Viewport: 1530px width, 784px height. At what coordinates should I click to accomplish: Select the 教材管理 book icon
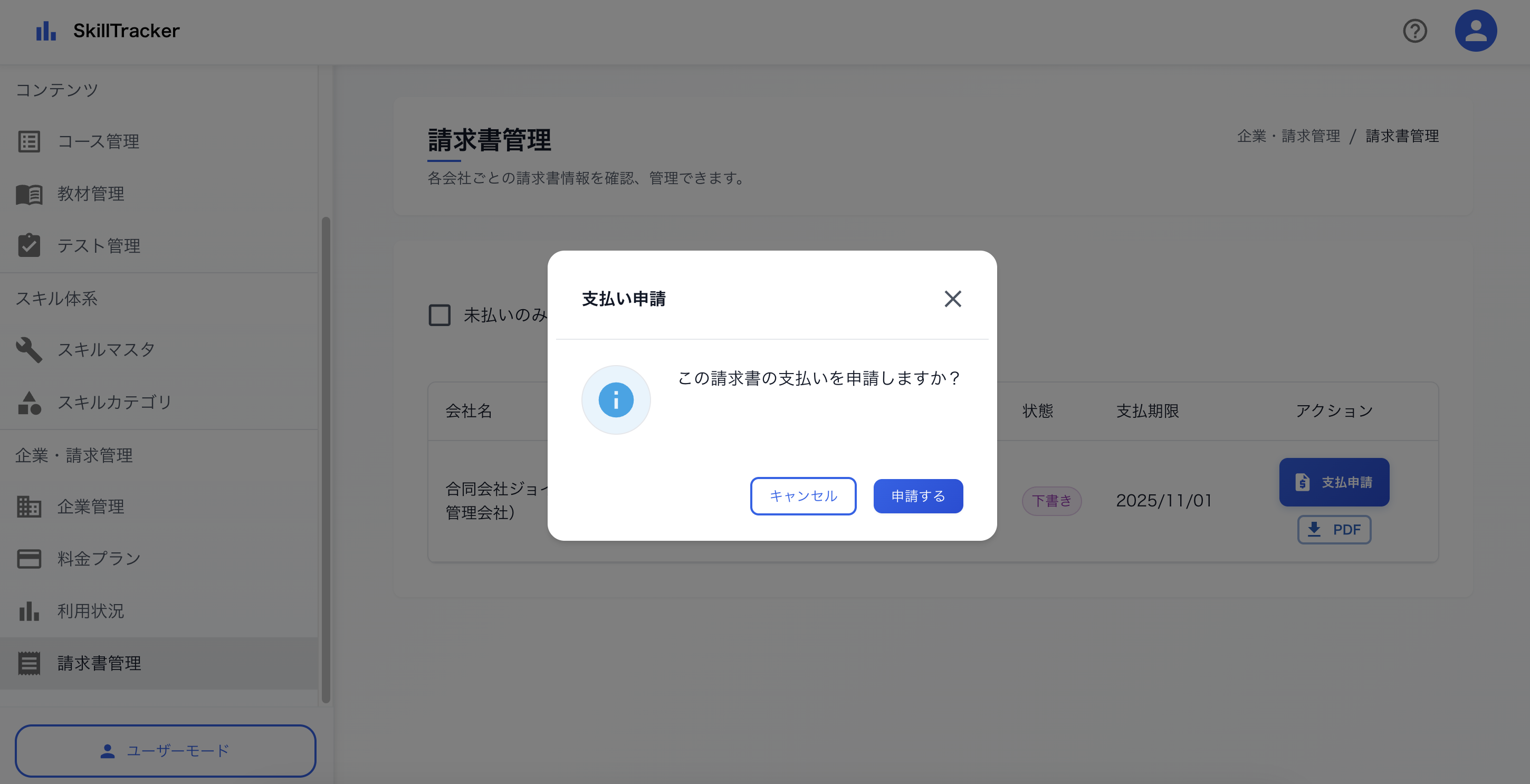(x=29, y=194)
